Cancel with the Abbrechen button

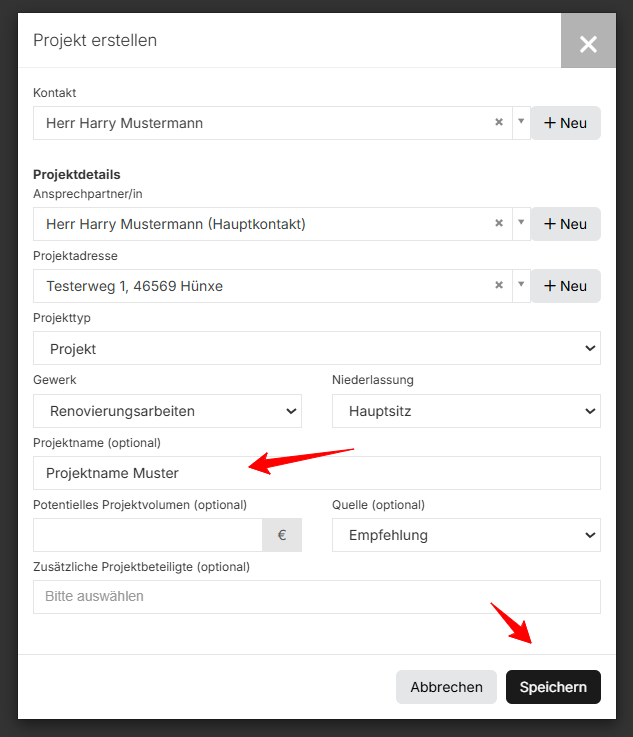(x=446, y=687)
